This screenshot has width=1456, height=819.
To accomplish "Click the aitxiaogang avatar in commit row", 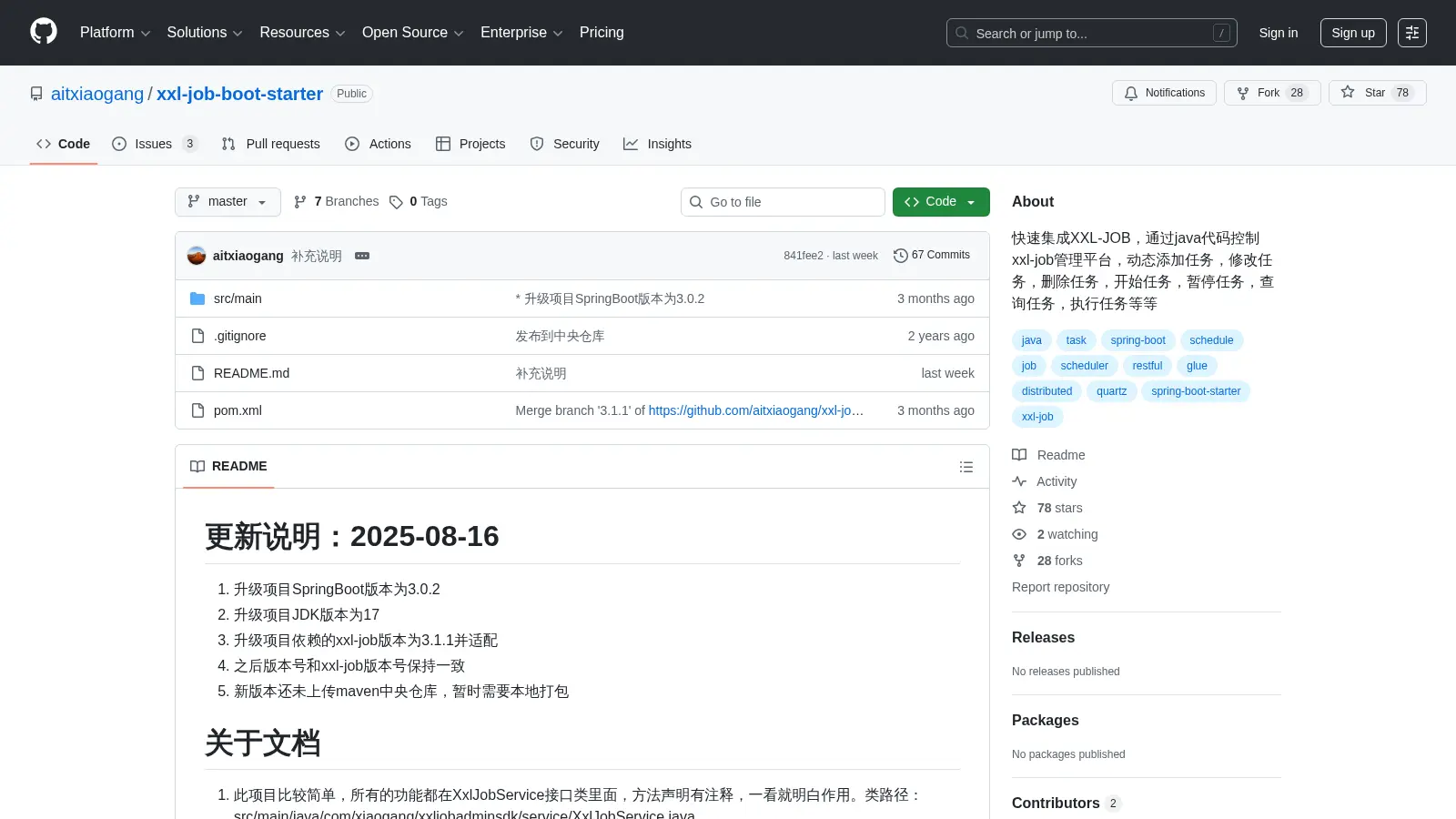I will click(x=197, y=256).
